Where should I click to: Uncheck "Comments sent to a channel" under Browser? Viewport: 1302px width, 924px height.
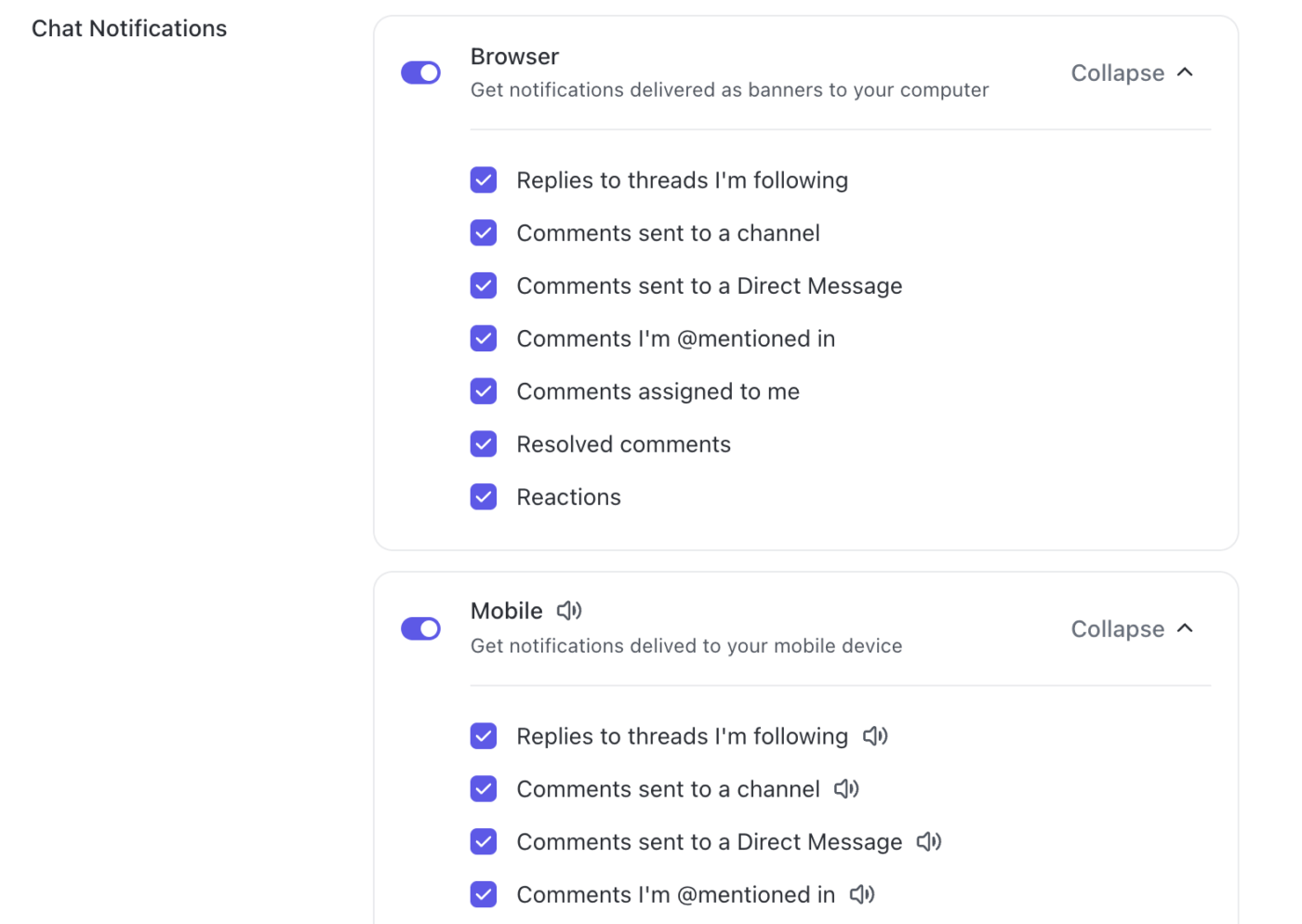coord(484,232)
